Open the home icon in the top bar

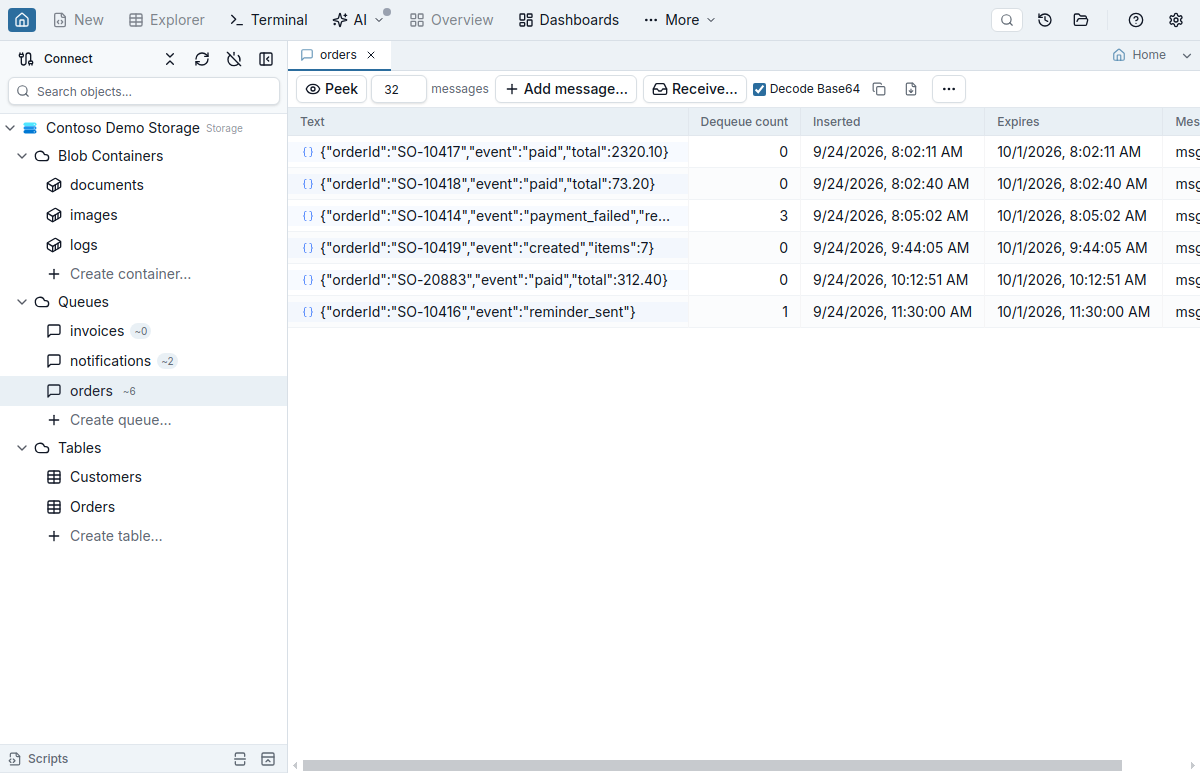[22, 20]
